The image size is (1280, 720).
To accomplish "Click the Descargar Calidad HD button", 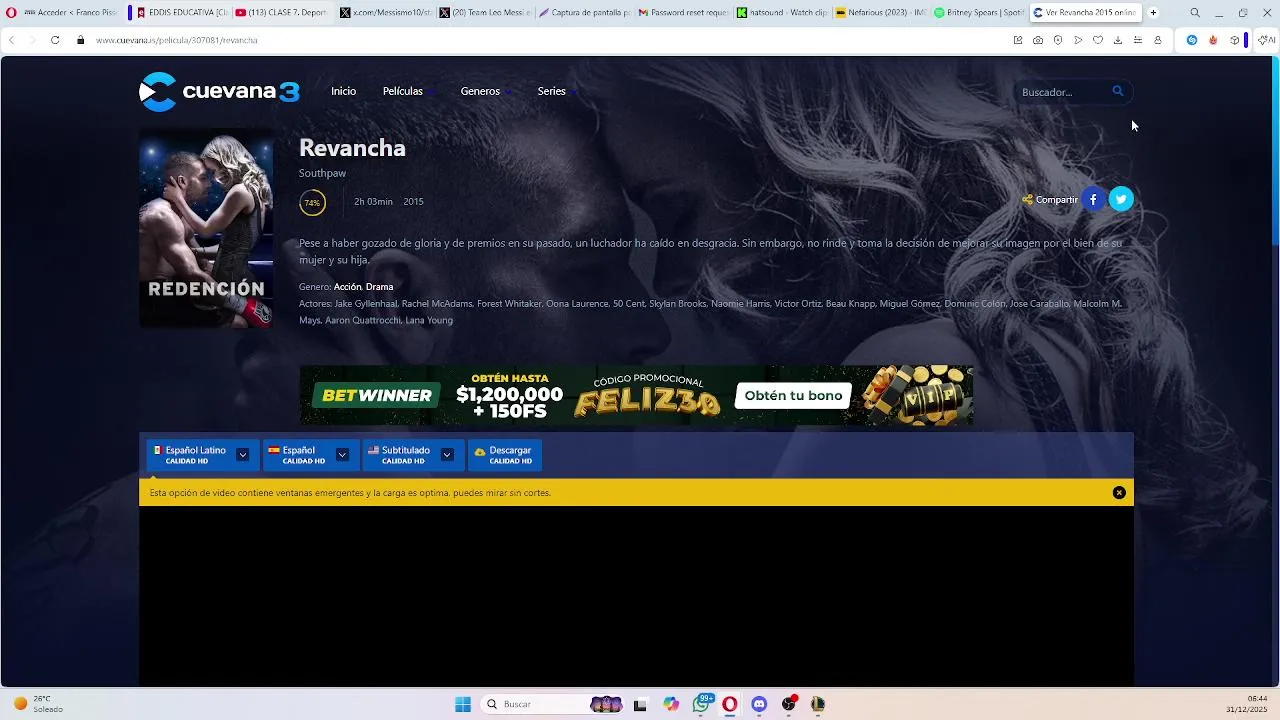I will click(x=505, y=455).
